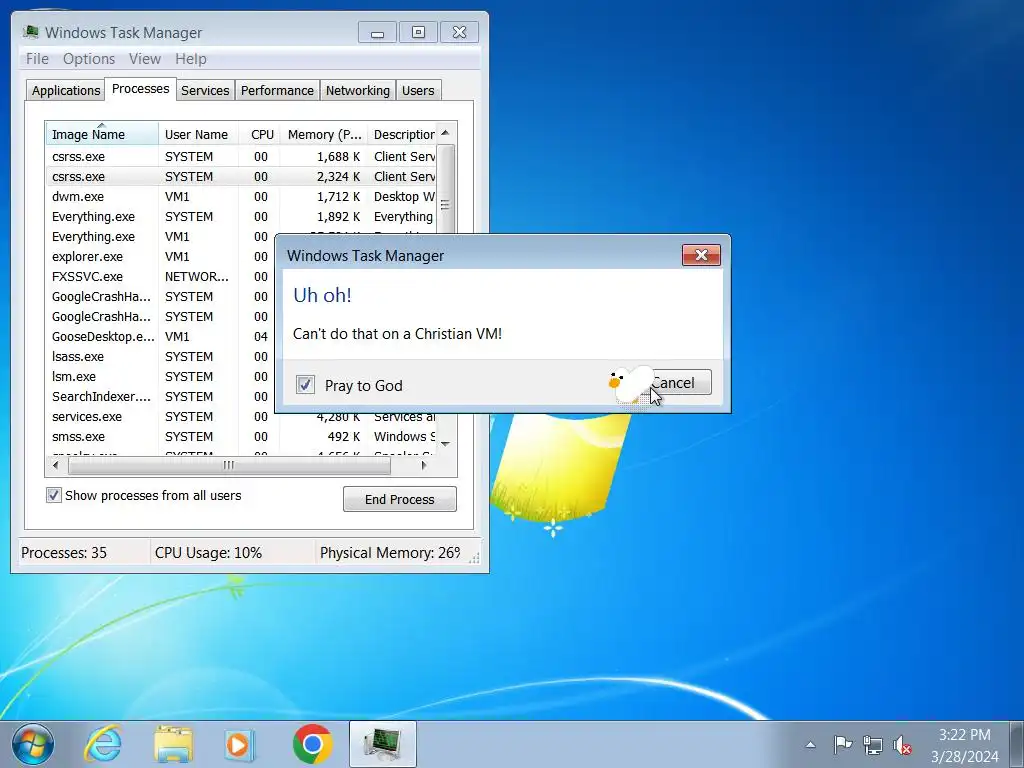Open Windows Explorer folder icon in taskbar
Image resolution: width=1024 pixels, height=768 pixels.
[173, 744]
